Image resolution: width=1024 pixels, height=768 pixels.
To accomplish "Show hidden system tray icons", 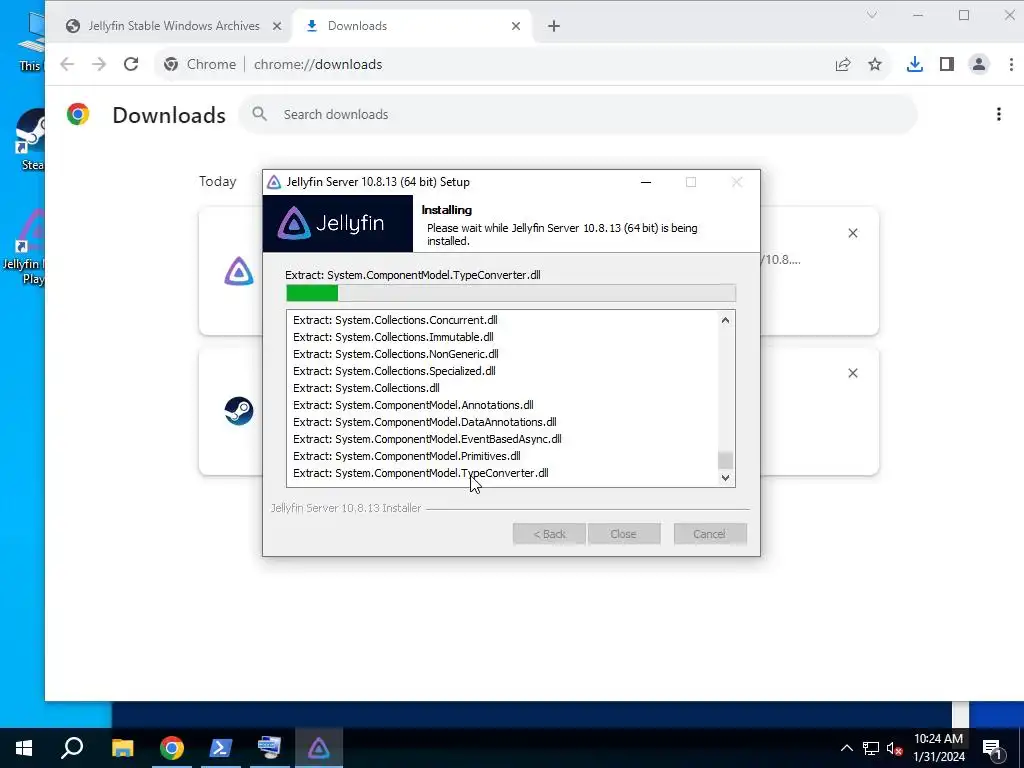I will [x=846, y=748].
